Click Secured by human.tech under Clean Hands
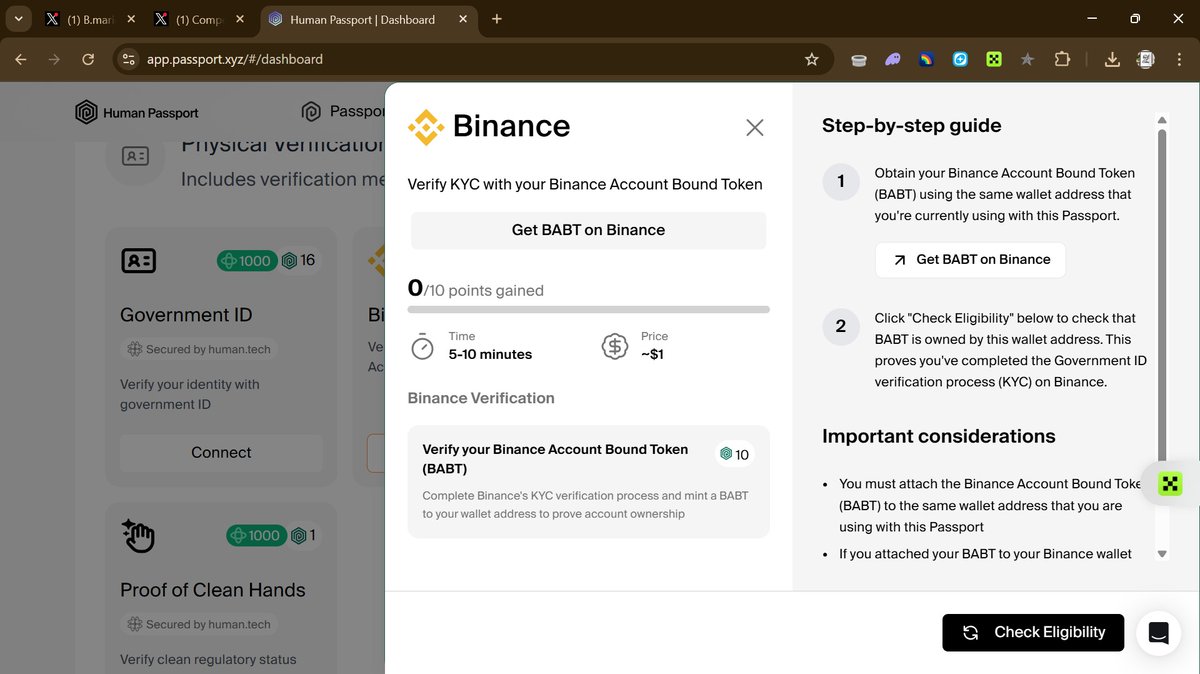The height and width of the screenshot is (674, 1200). click(x=199, y=624)
